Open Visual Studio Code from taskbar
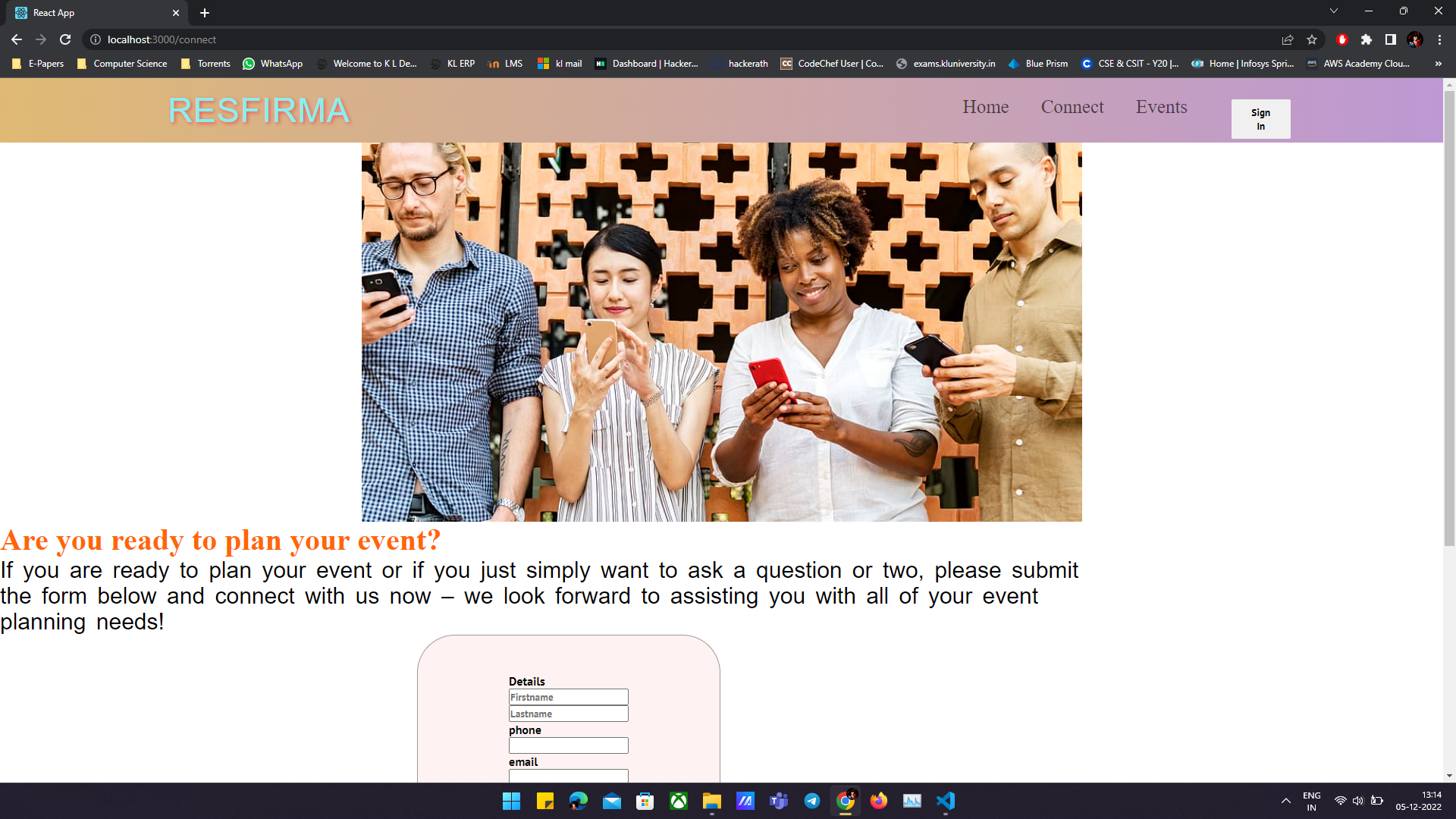This screenshot has height=819, width=1456. point(946,801)
